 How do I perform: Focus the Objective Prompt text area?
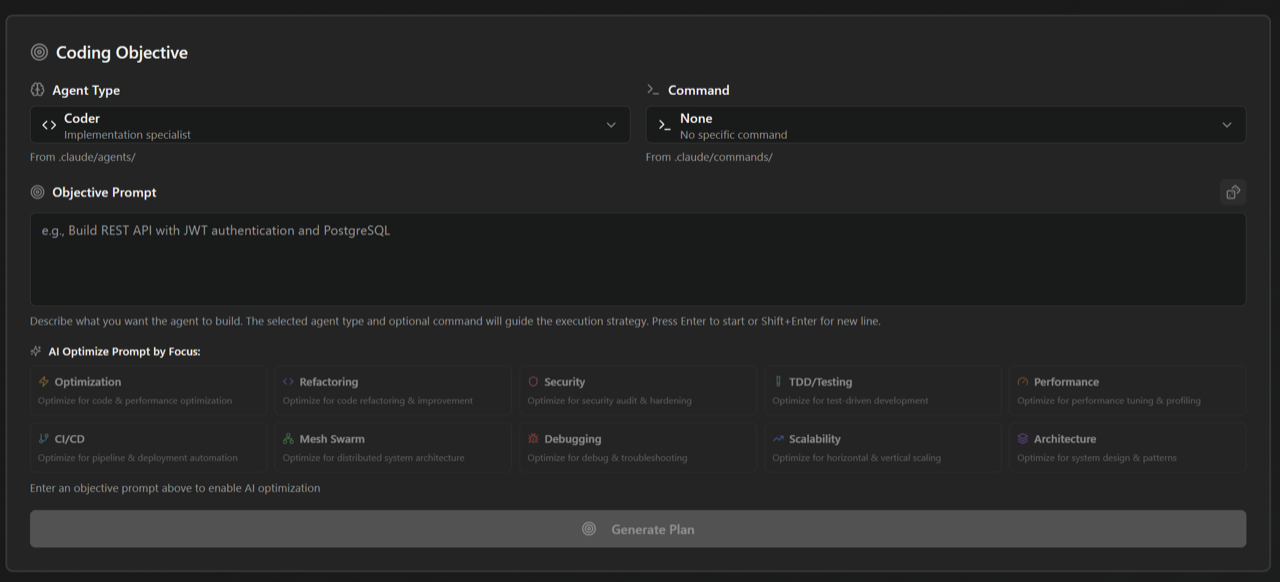pos(638,259)
